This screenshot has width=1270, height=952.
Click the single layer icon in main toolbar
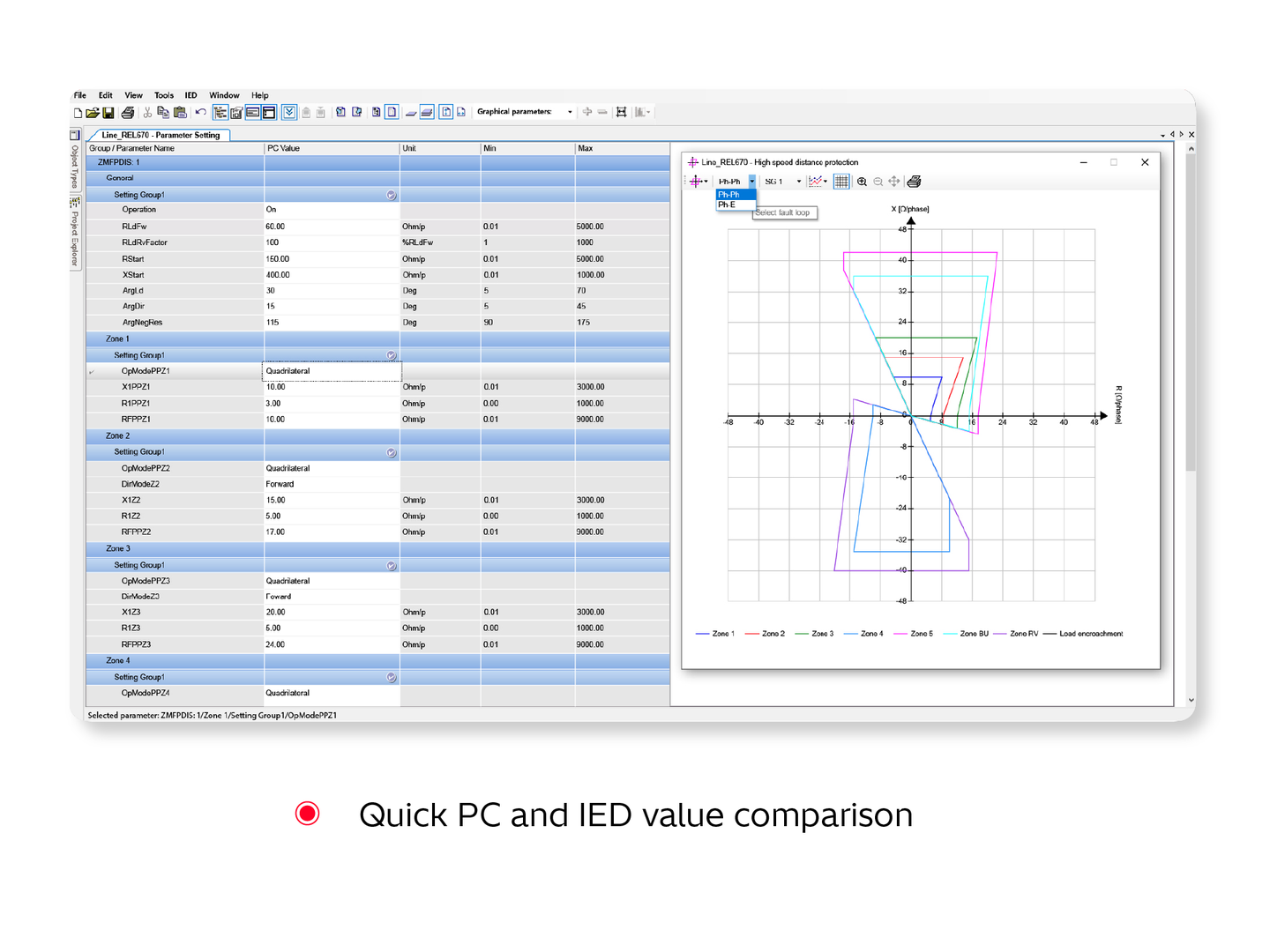(x=412, y=113)
